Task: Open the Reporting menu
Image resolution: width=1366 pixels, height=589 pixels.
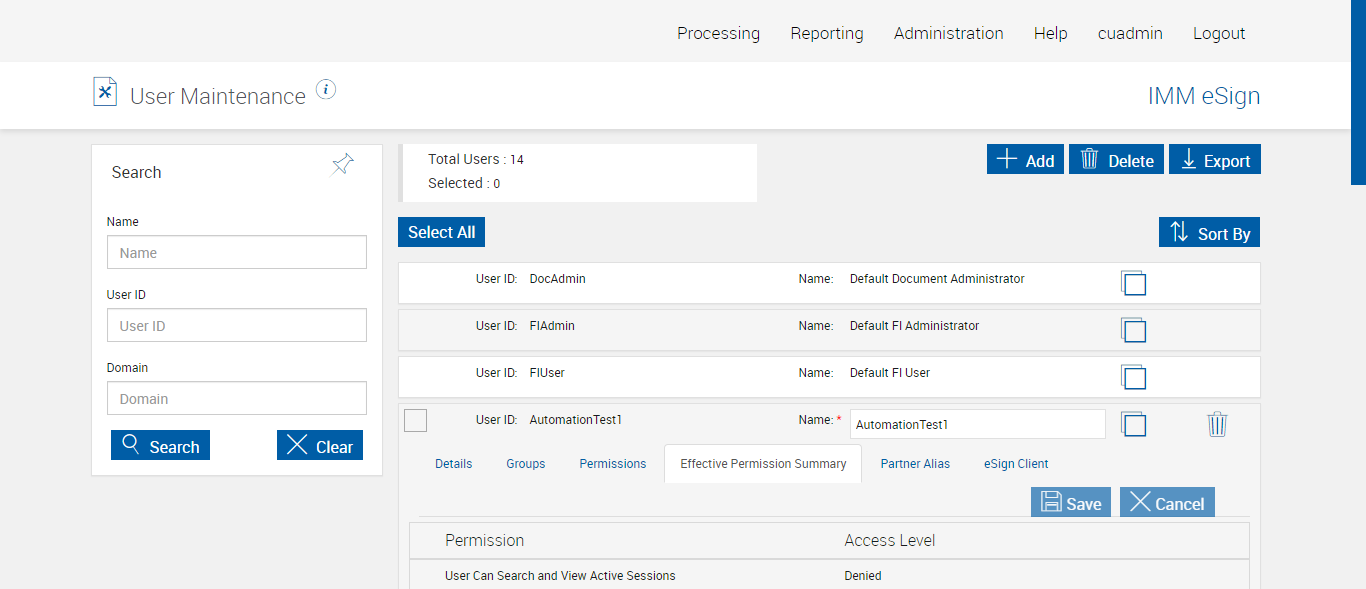Action: pyautogui.click(x=826, y=33)
